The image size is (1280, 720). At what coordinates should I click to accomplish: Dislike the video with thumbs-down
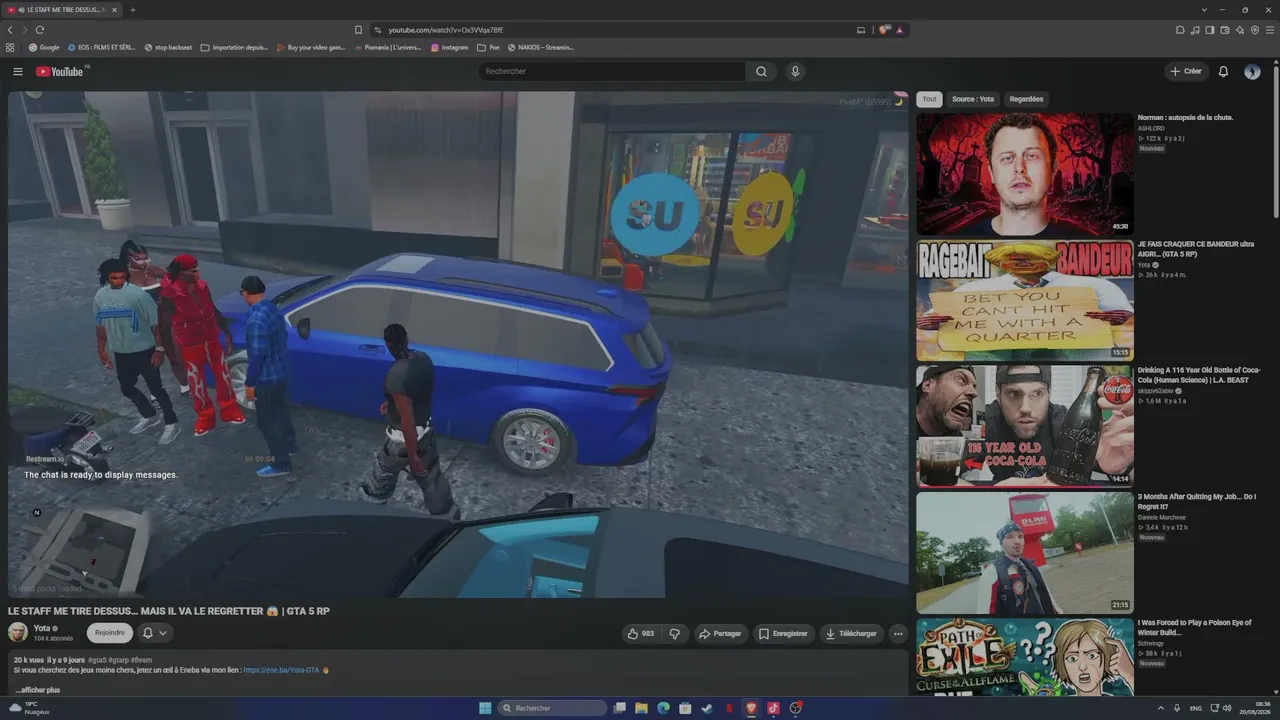click(x=675, y=633)
